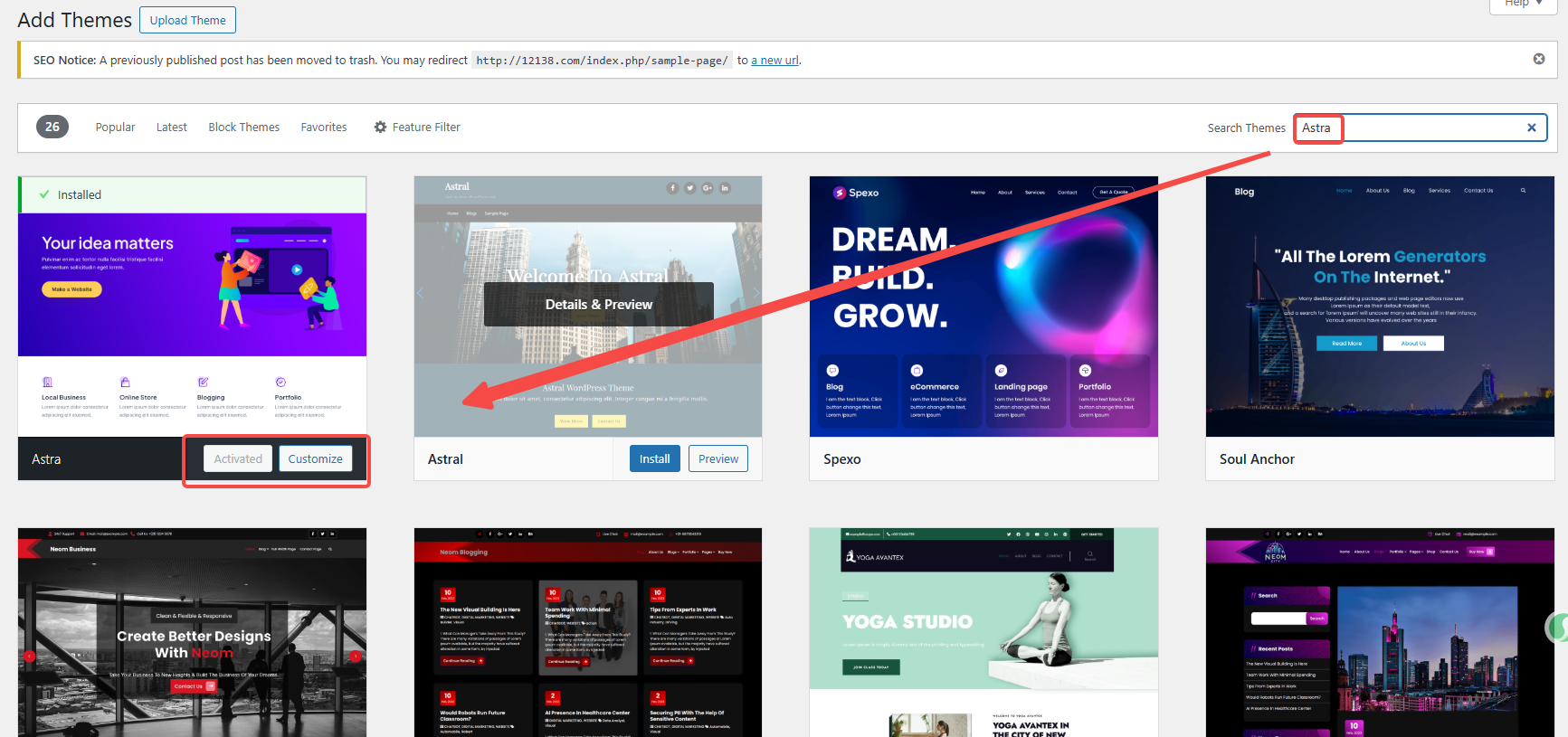Dismiss the SEO Notice banner
Screen dimensions: 1568x737
[x=1538, y=59]
